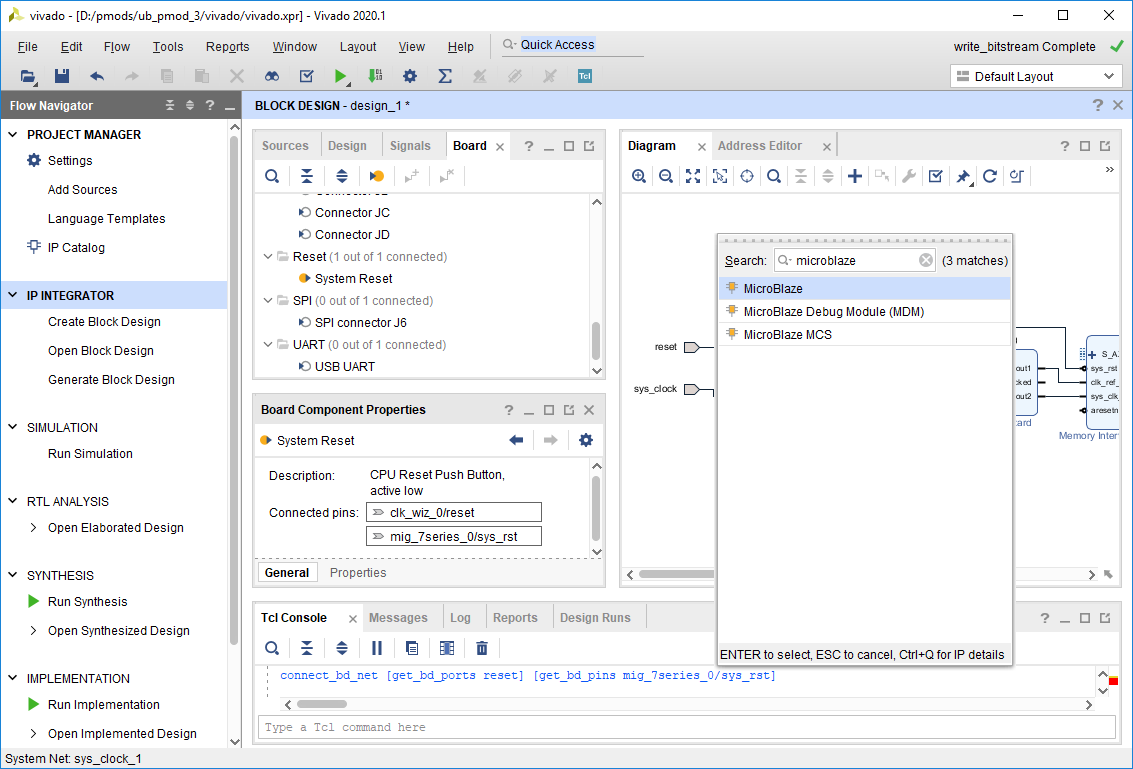Clear the Tcl Console with trash icon
This screenshot has width=1133, height=769.
482,648
